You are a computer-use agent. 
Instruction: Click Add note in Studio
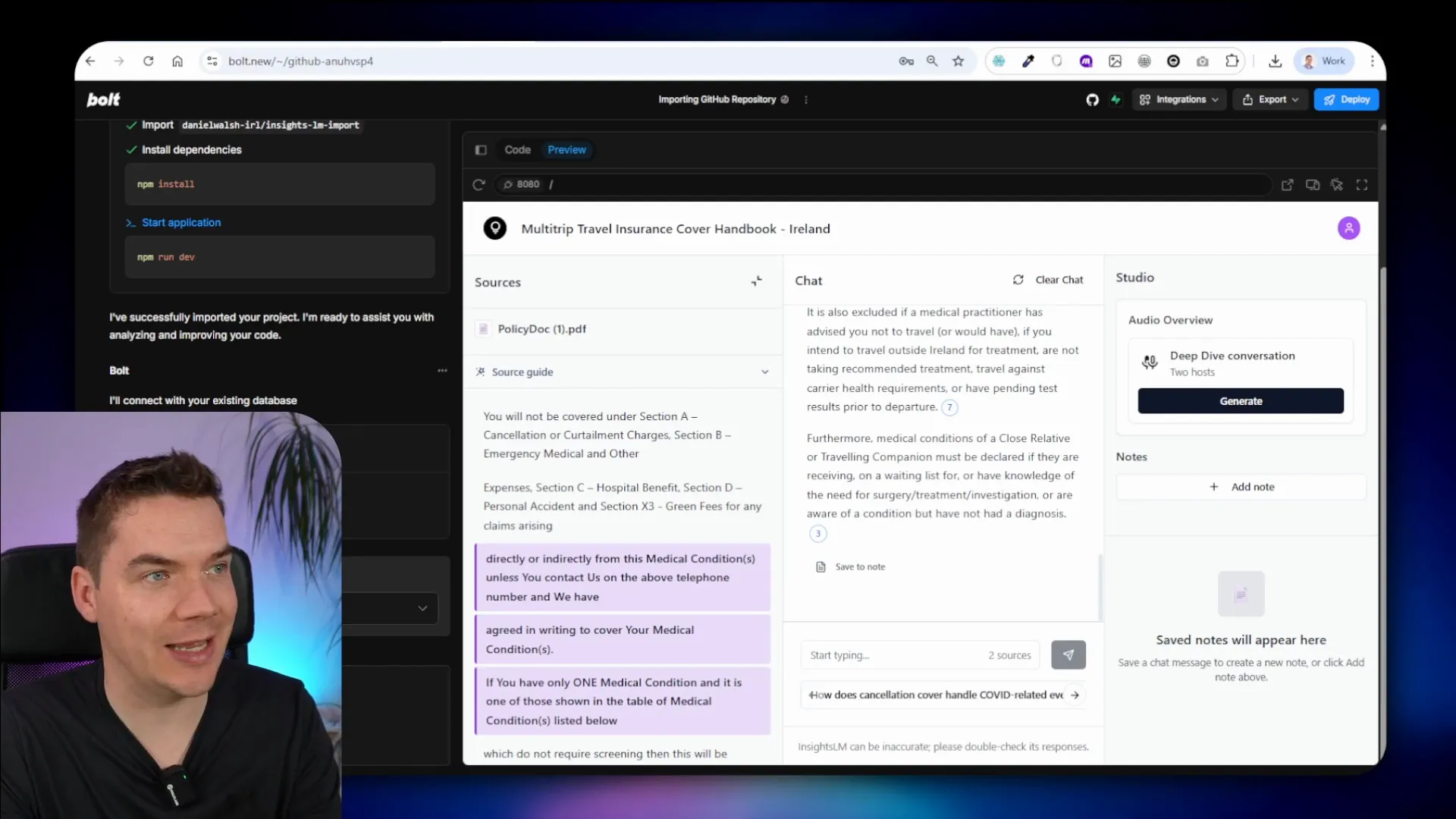(1241, 487)
